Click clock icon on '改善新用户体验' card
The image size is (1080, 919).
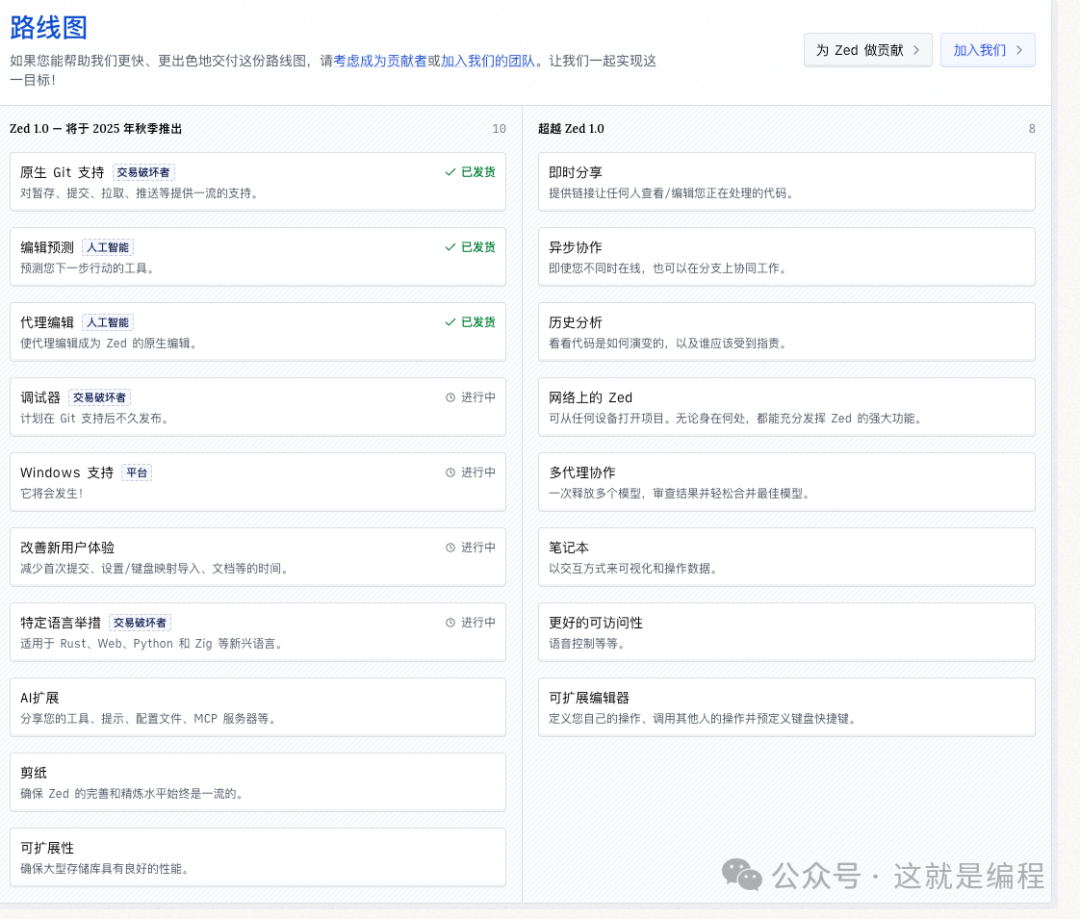(x=450, y=548)
